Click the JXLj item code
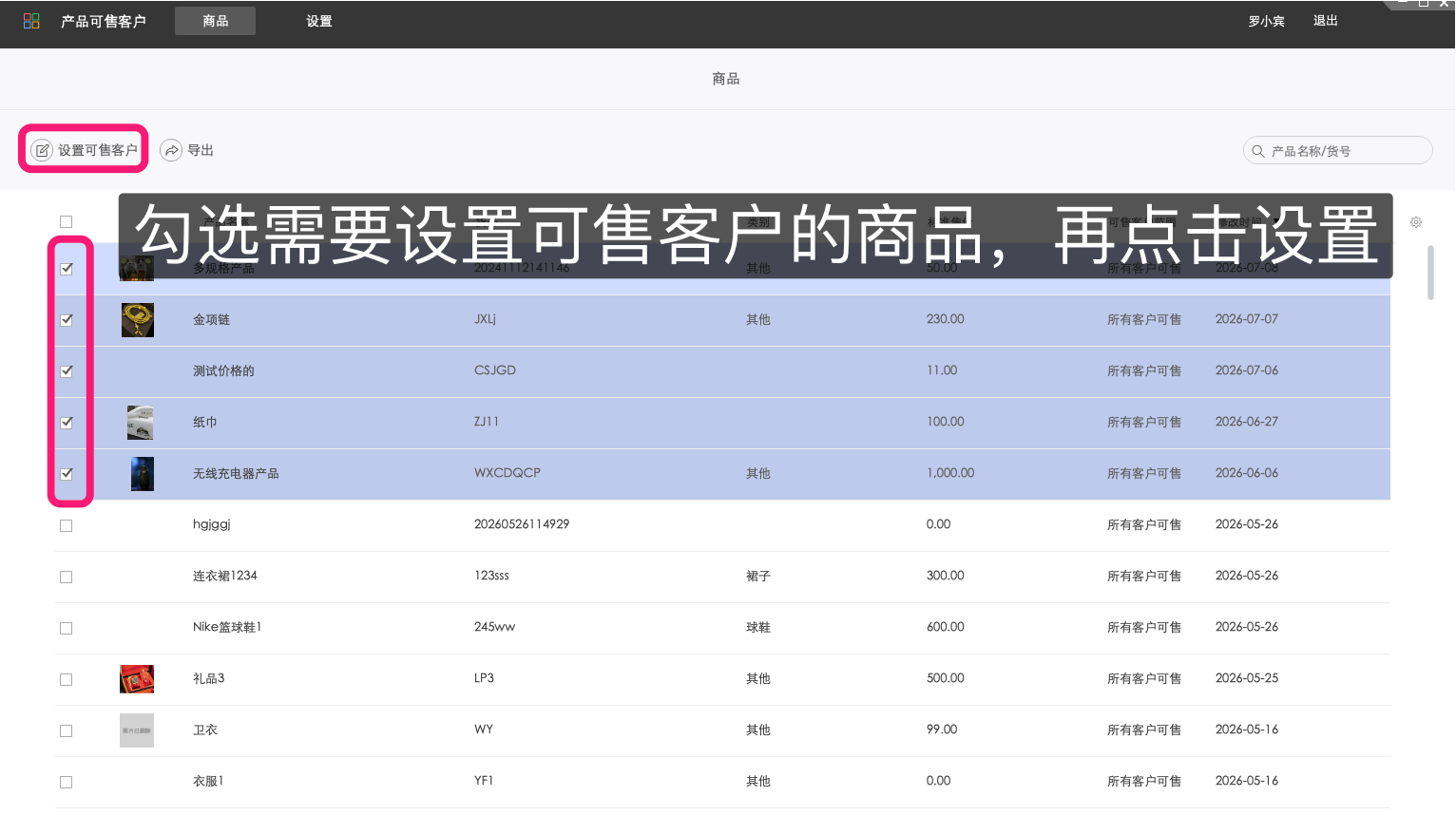Screen dimensions: 1456x815 486,319
